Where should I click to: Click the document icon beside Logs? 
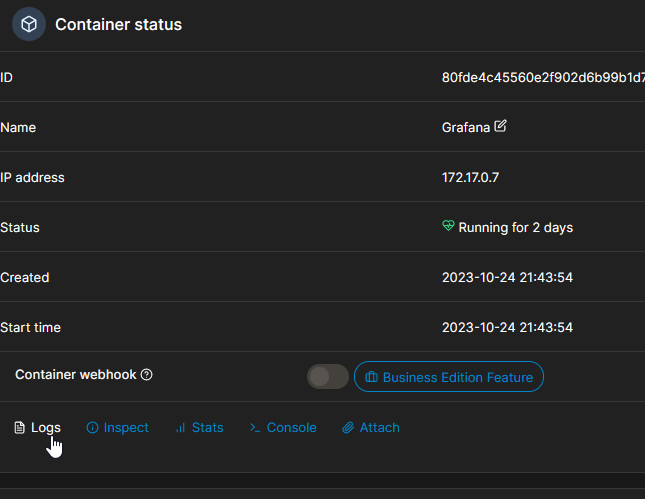tap(19, 427)
